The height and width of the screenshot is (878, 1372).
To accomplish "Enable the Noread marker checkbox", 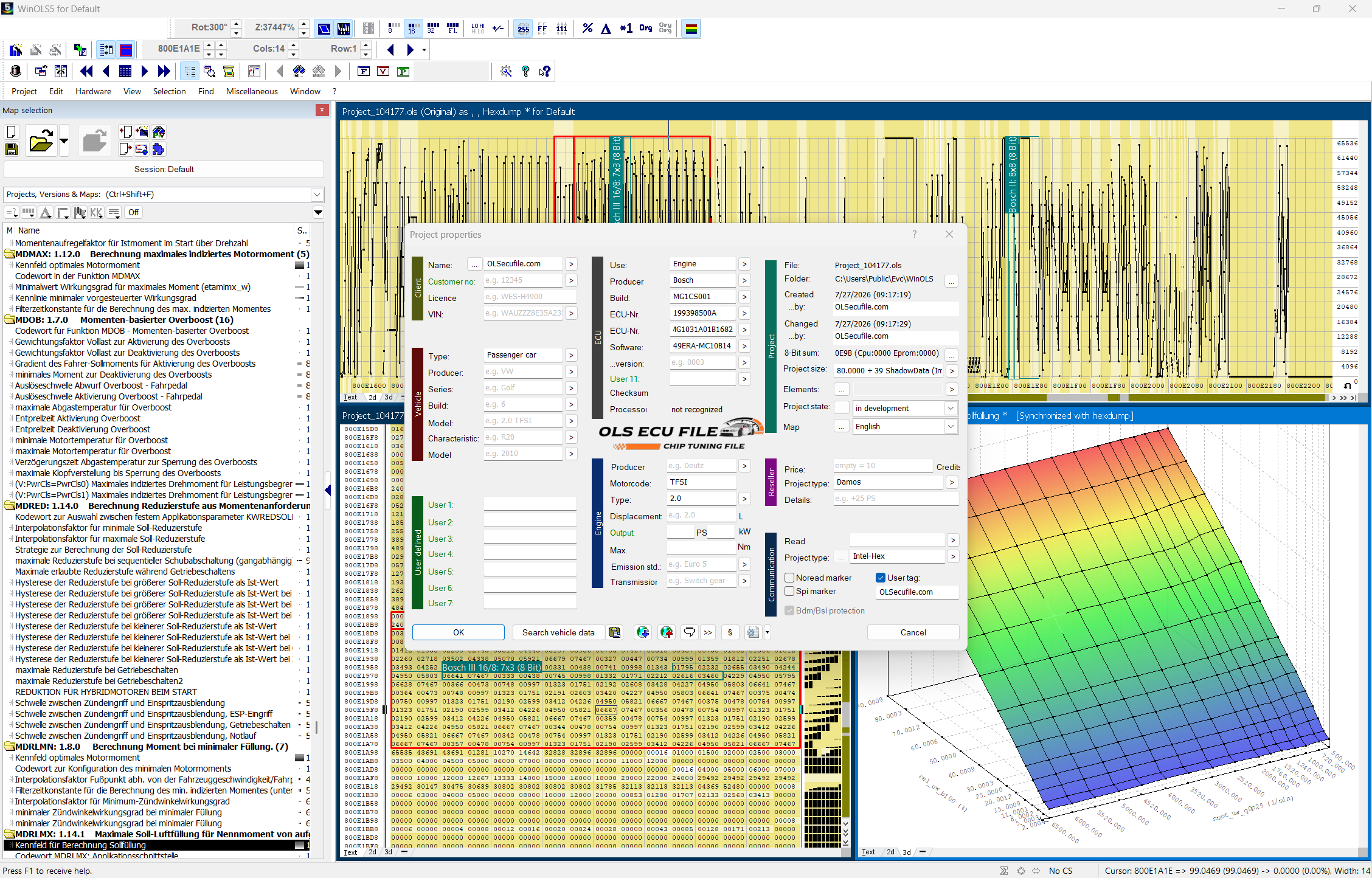I will [789, 578].
